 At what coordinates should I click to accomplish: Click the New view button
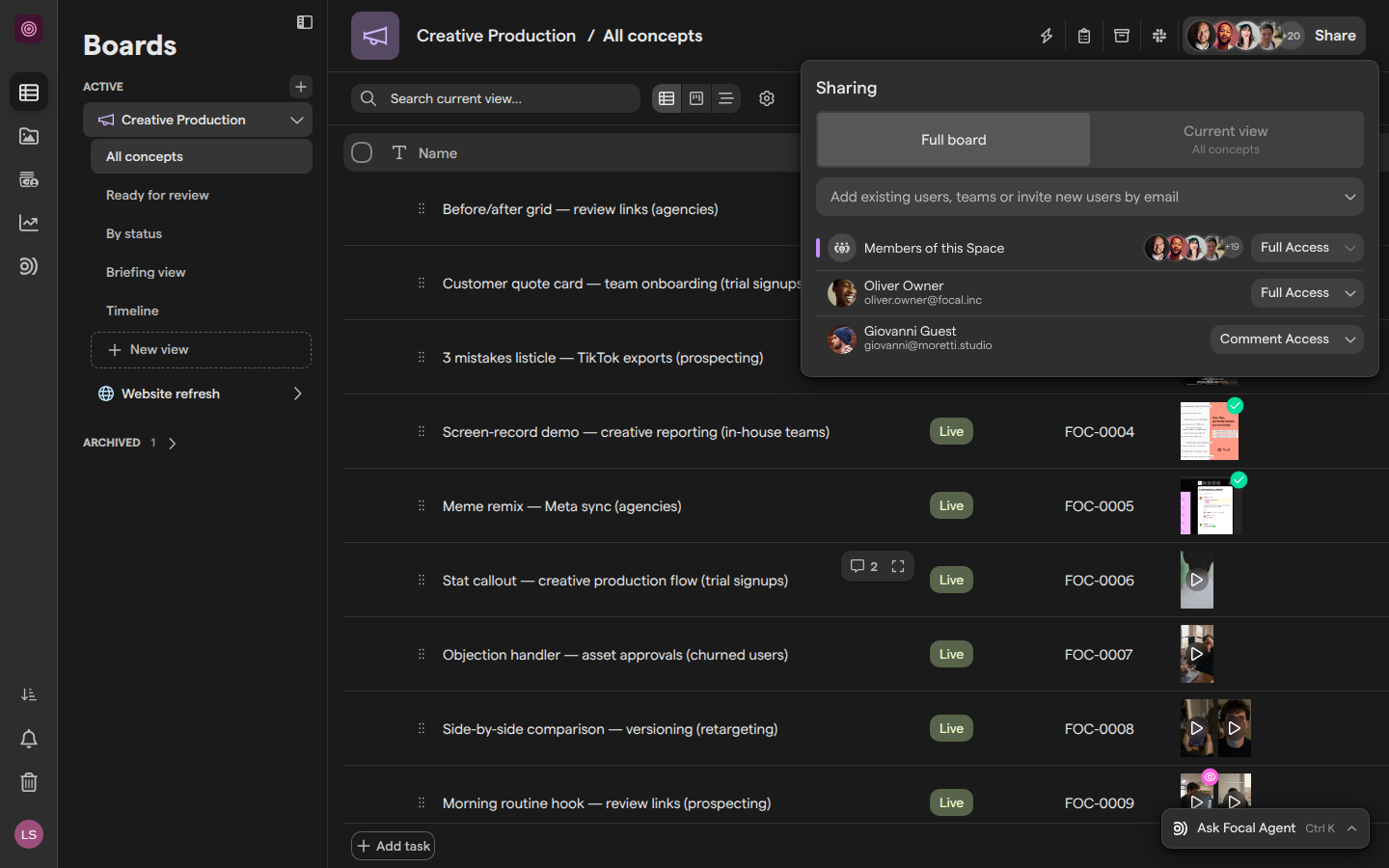point(201,350)
